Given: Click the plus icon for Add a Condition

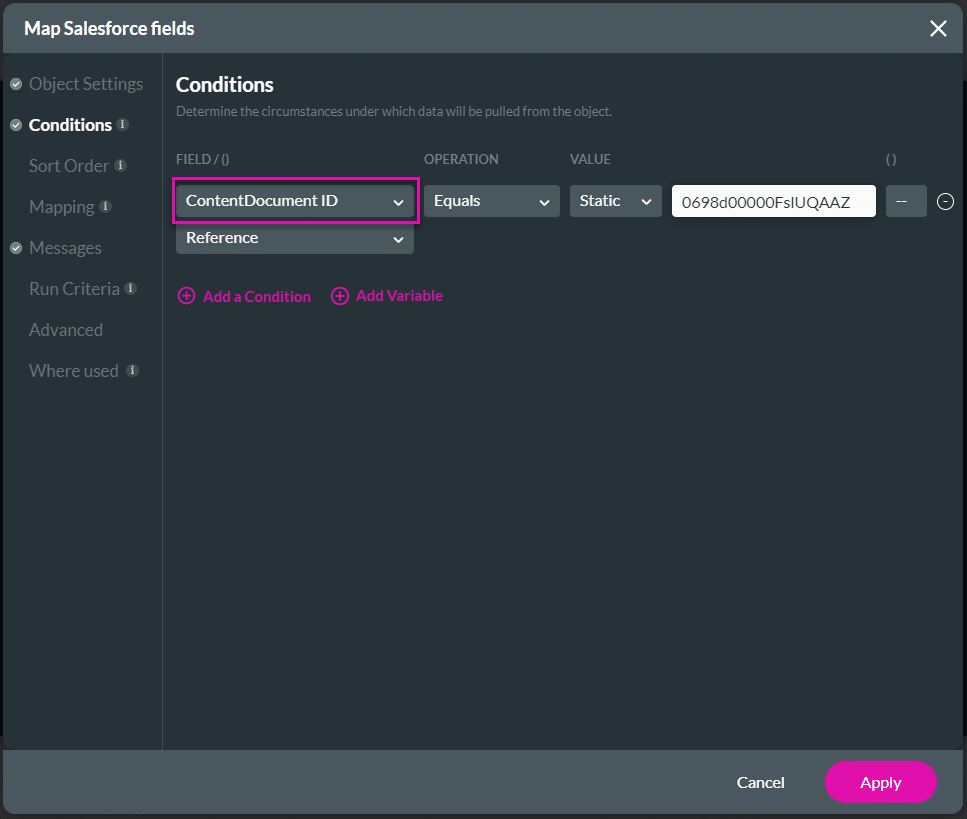Looking at the screenshot, I should [187, 296].
